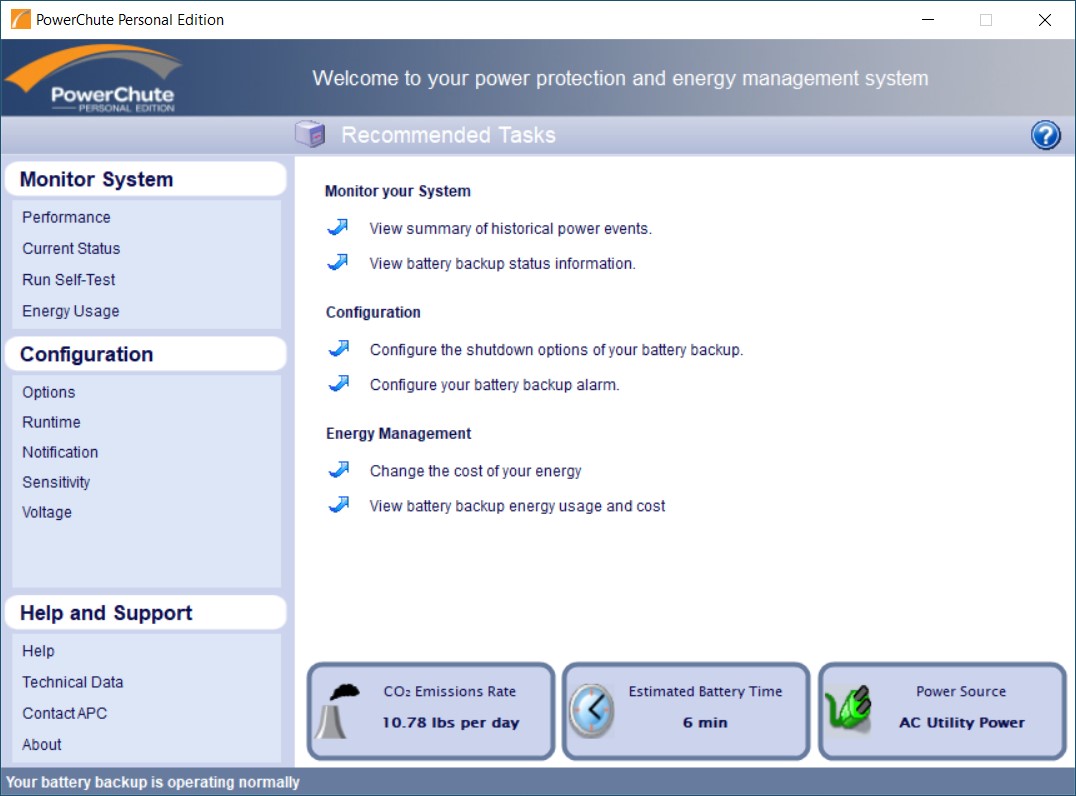
Task: Click the PowerChute Personal Edition logo
Action: click(93, 78)
